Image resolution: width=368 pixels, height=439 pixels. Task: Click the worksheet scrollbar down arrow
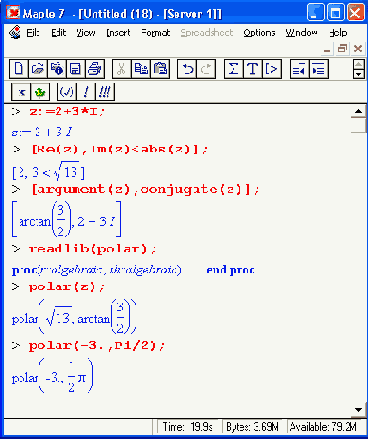[359, 410]
